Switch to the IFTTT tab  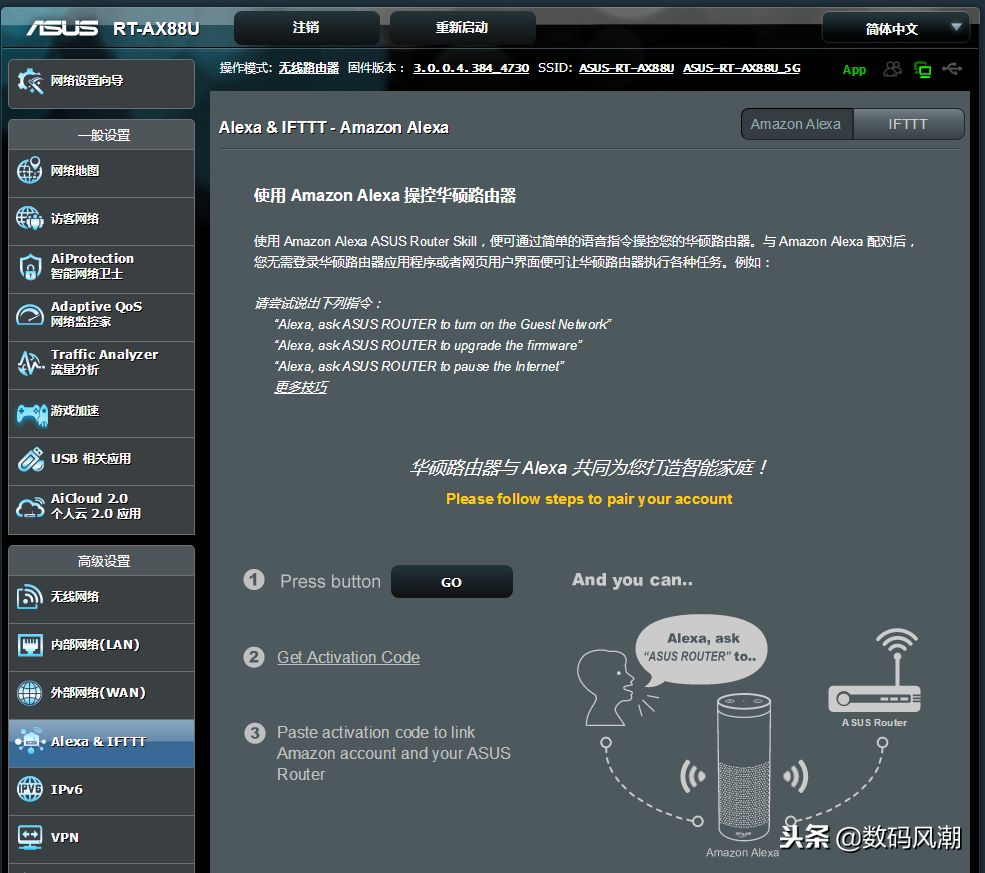(x=908, y=124)
